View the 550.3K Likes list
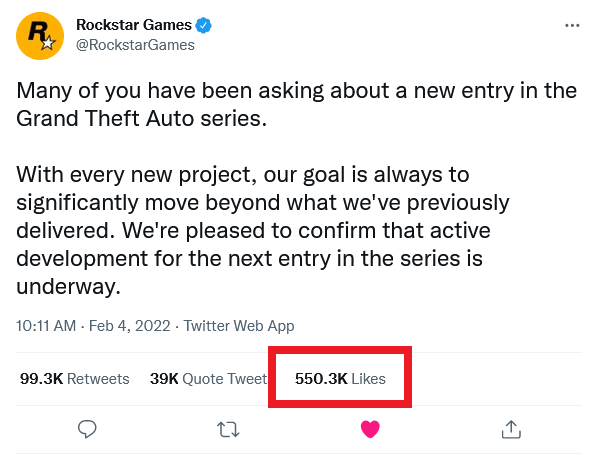Image resolution: width=598 pixels, height=454 pixels. pos(340,379)
